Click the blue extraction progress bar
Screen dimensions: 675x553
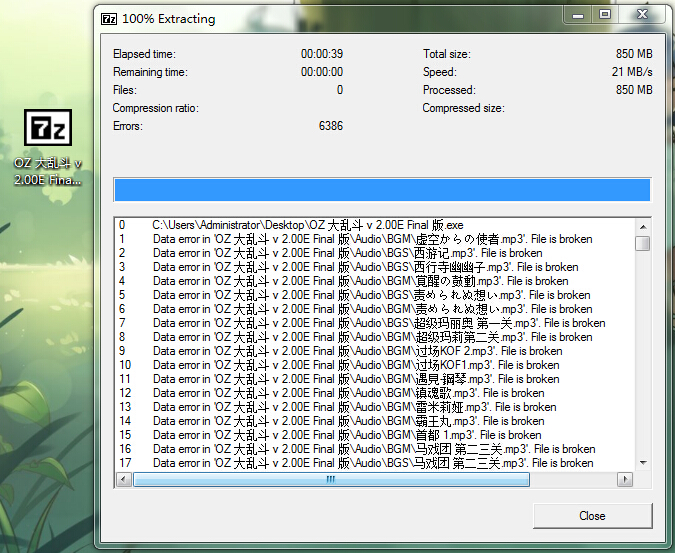click(x=382, y=190)
